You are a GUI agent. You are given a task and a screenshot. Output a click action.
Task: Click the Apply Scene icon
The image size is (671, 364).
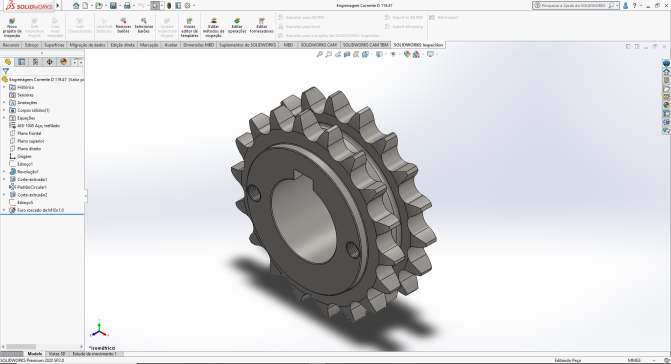point(416,54)
